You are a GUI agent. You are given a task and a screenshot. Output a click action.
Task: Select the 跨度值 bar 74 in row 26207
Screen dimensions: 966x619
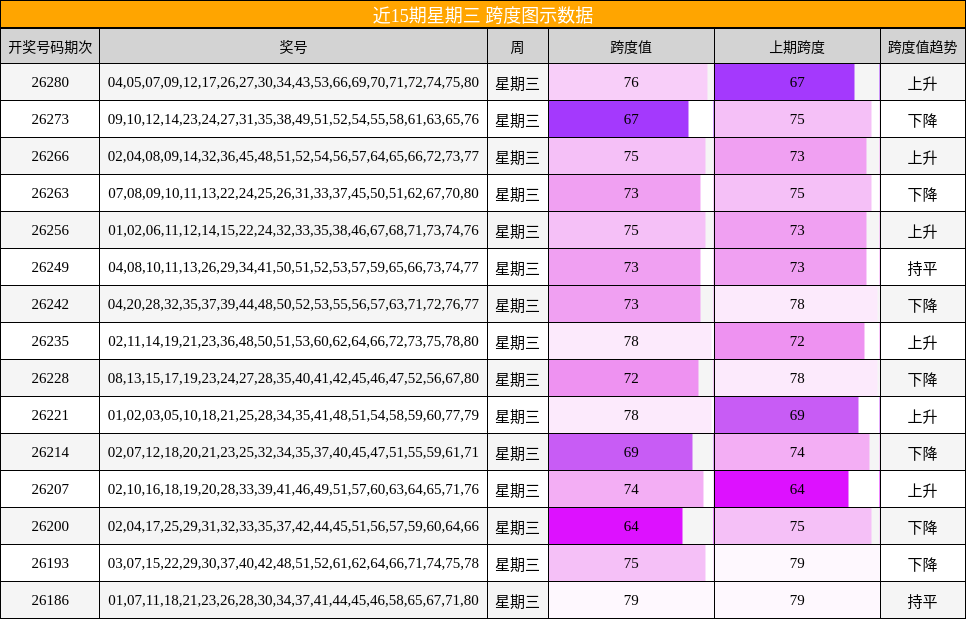(x=626, y=489)
